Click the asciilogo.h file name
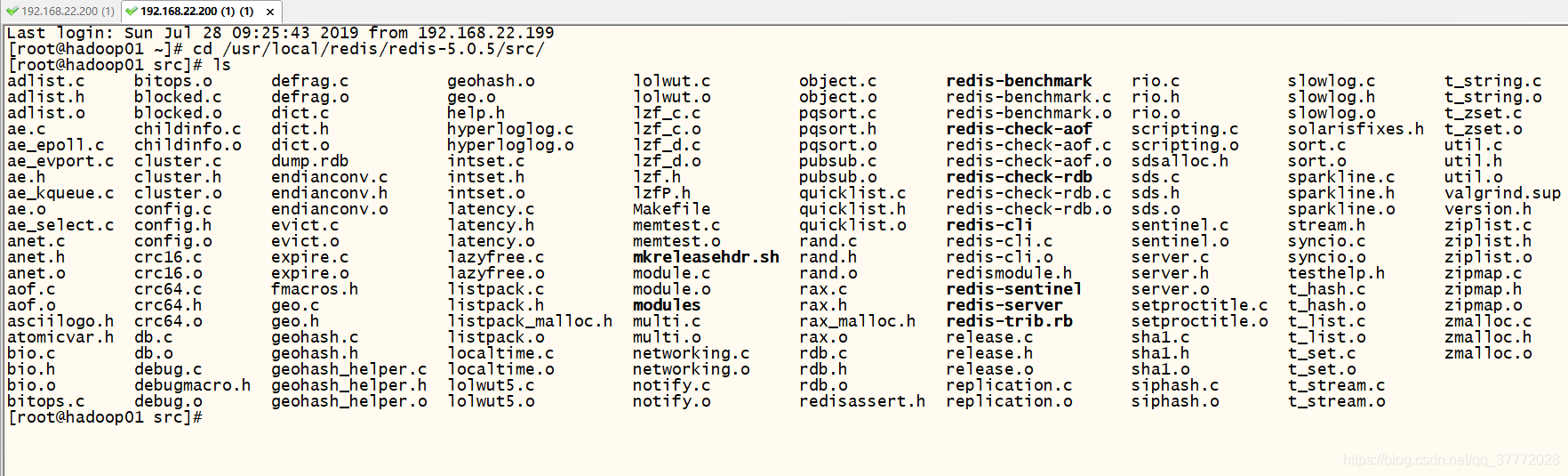Image resolution: width=1568 pixels, height=476 pixels. pyautogui.click(x=60, y=321)
